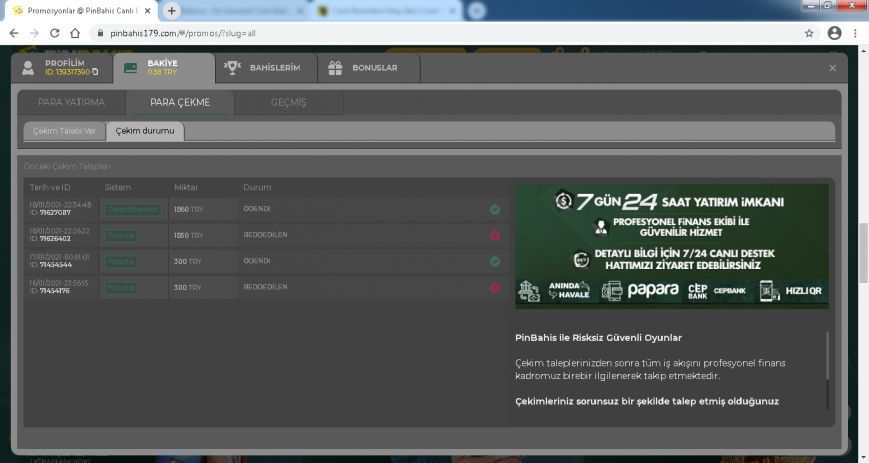Click the Papara logo in banner
The height and width of the screenshot is (463, 869).
tap(653, 290)
